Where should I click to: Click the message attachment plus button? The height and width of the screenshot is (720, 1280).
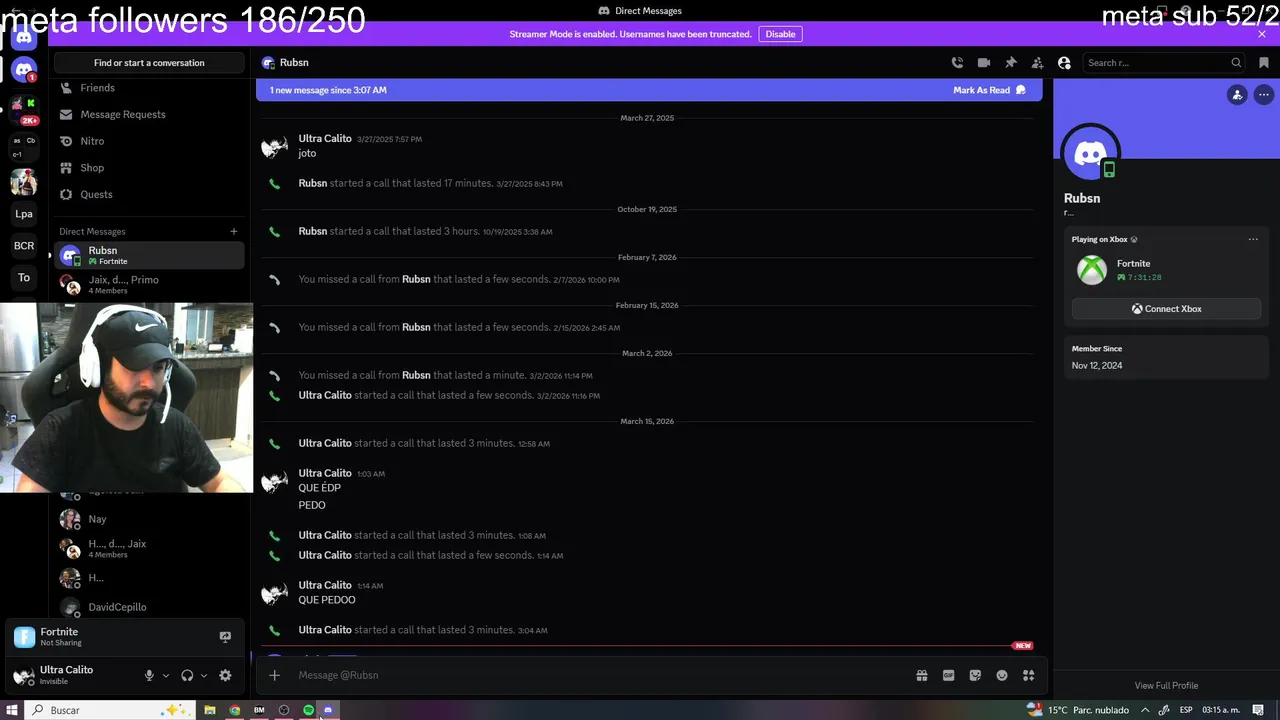click(x=274, y=675)
